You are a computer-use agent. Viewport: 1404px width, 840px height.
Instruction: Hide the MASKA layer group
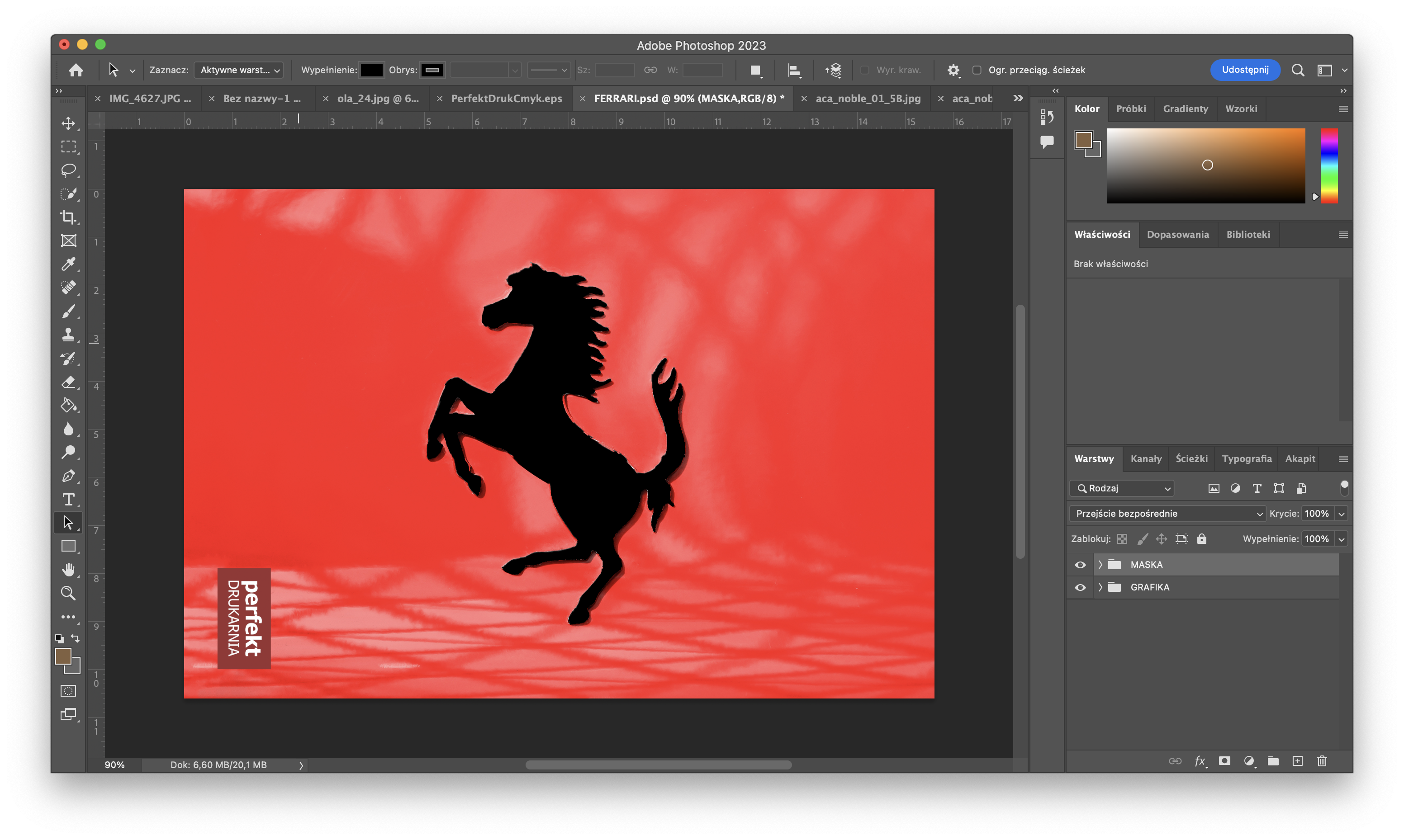1080,565
